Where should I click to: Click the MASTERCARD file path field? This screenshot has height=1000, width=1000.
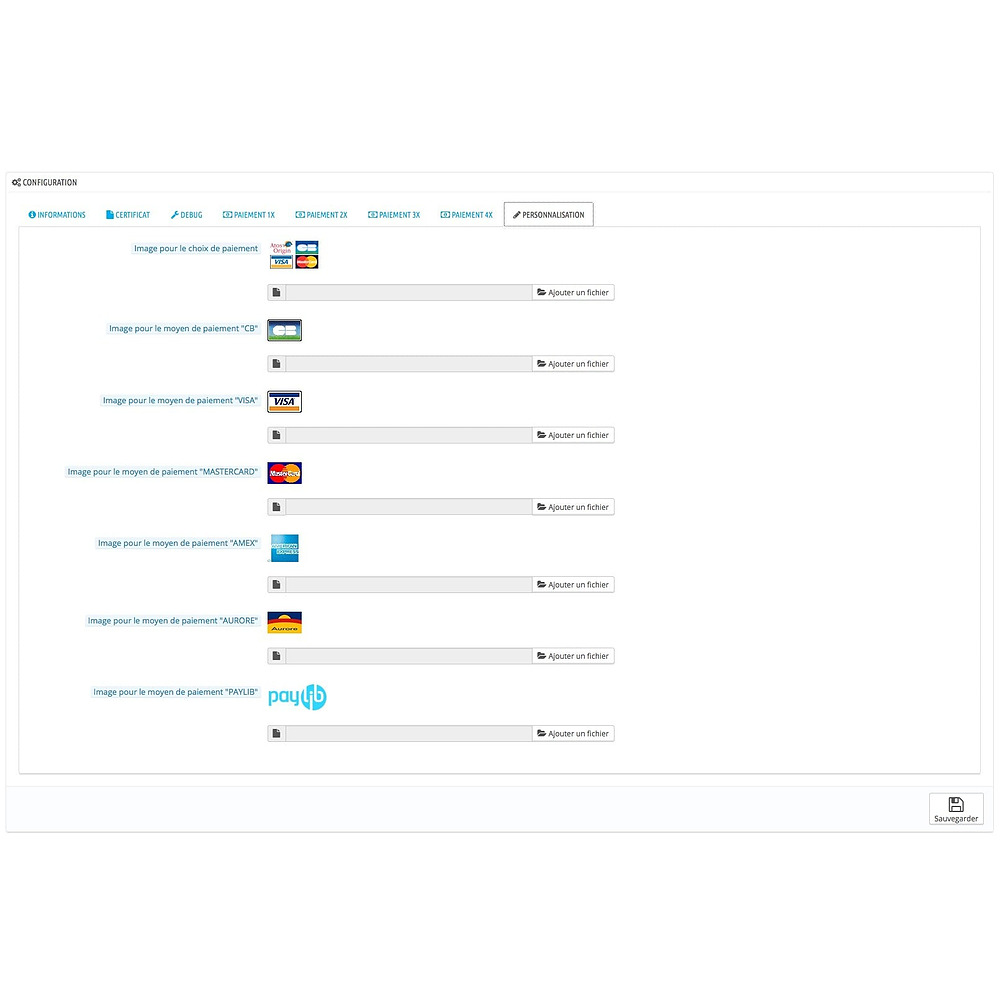[409, 507]
